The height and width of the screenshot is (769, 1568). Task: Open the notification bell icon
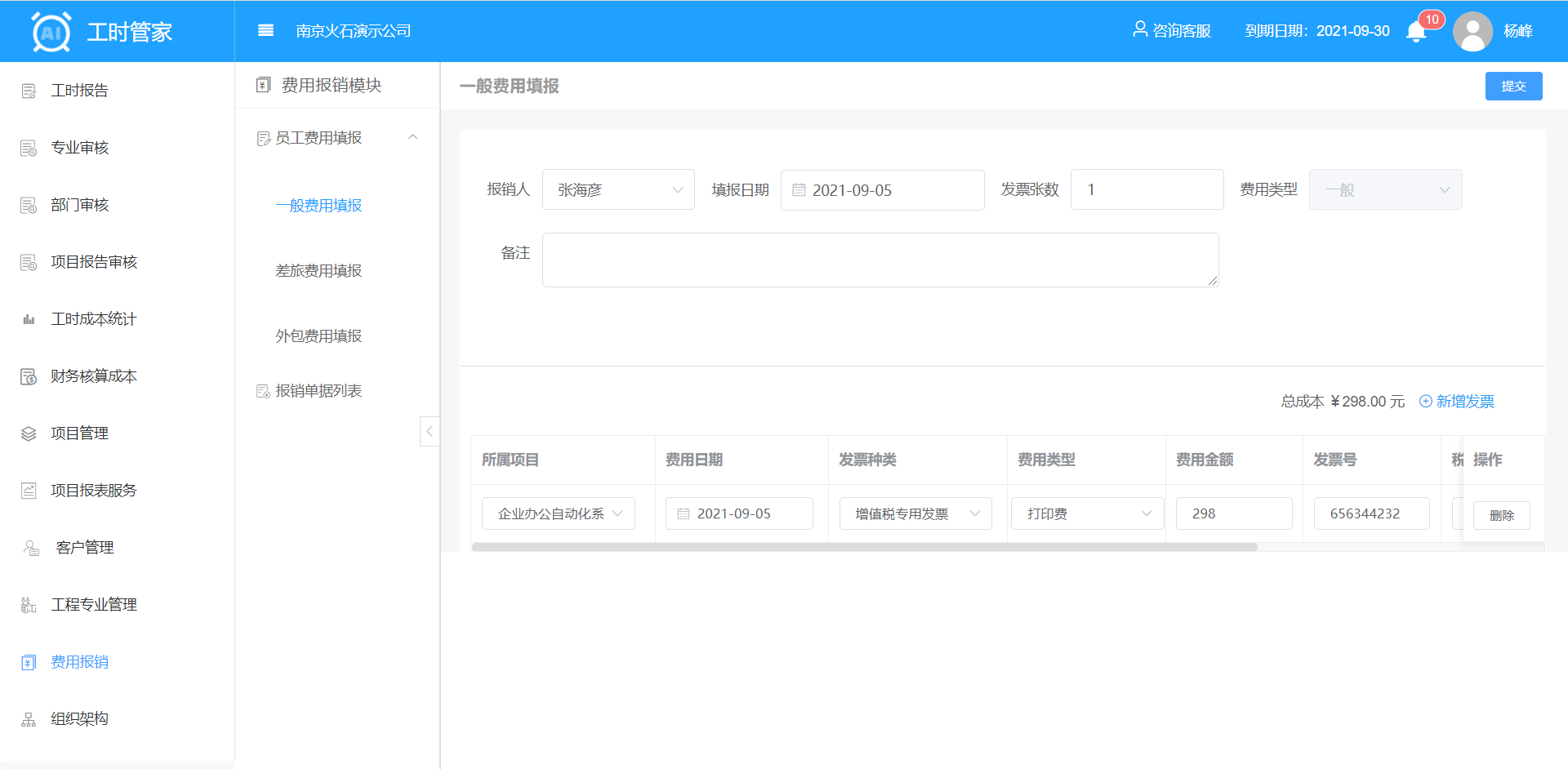1416,32
